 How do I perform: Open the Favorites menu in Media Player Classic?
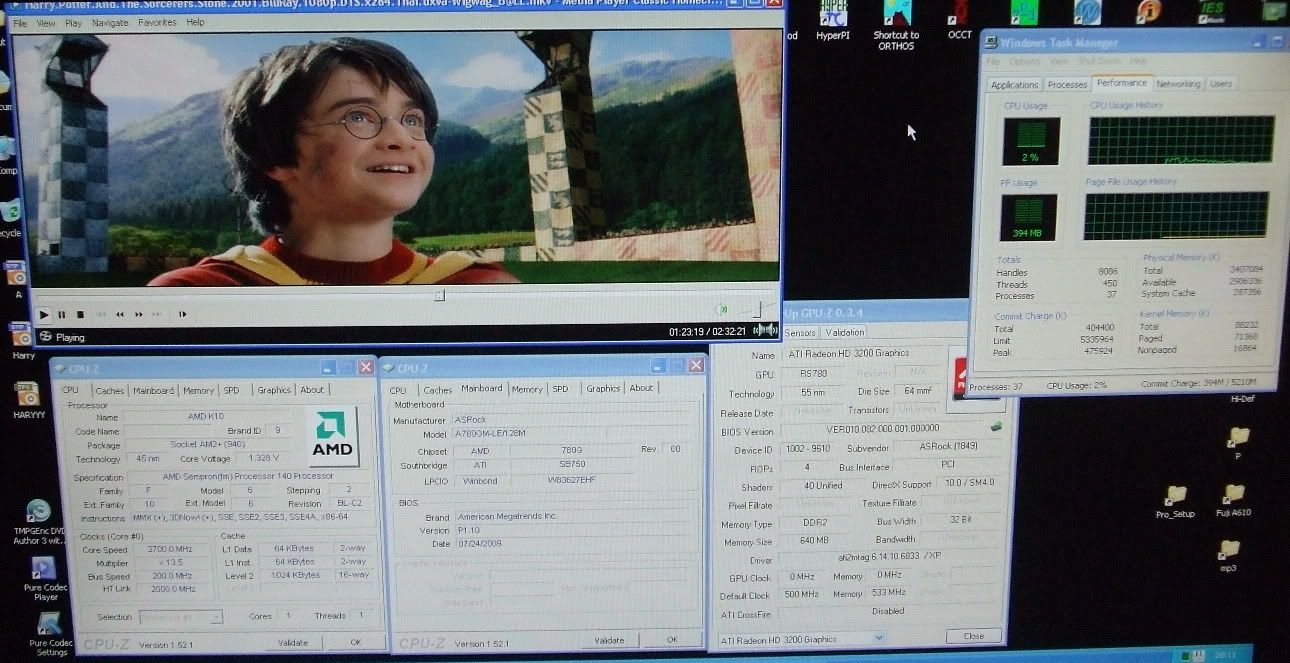pos(157,23)
